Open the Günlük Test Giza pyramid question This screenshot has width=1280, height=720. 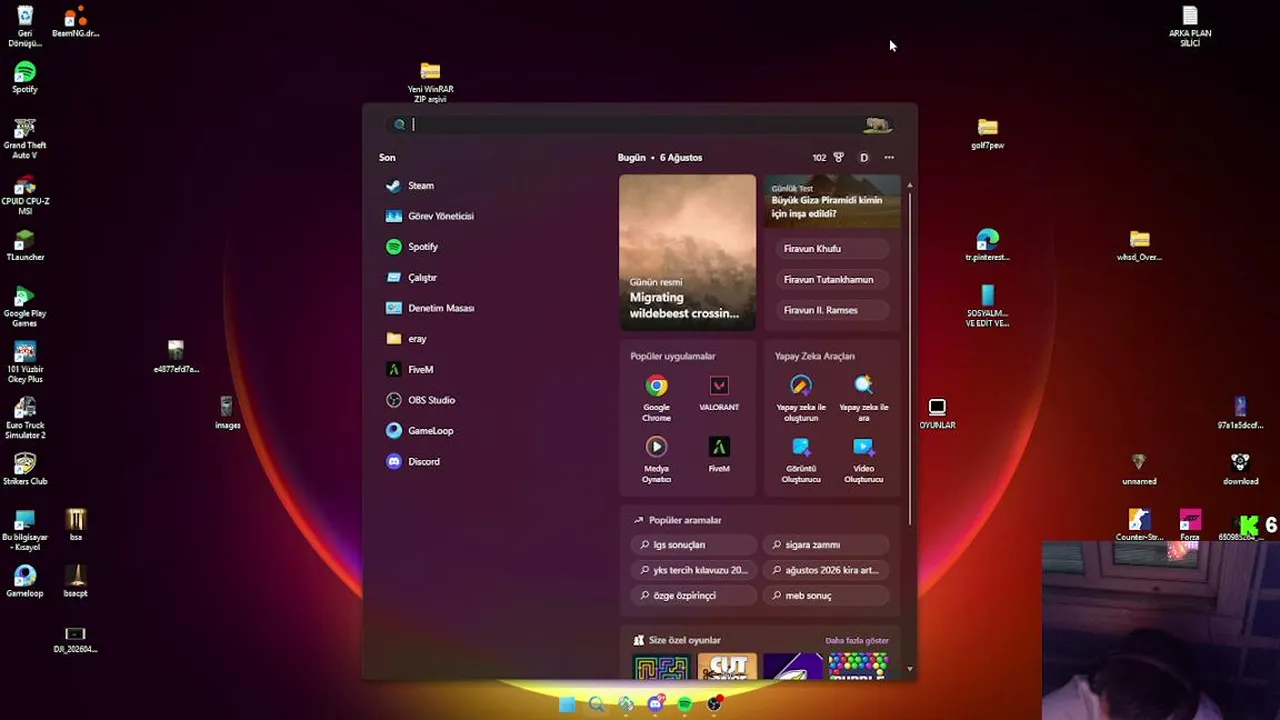tap(832, 201)
